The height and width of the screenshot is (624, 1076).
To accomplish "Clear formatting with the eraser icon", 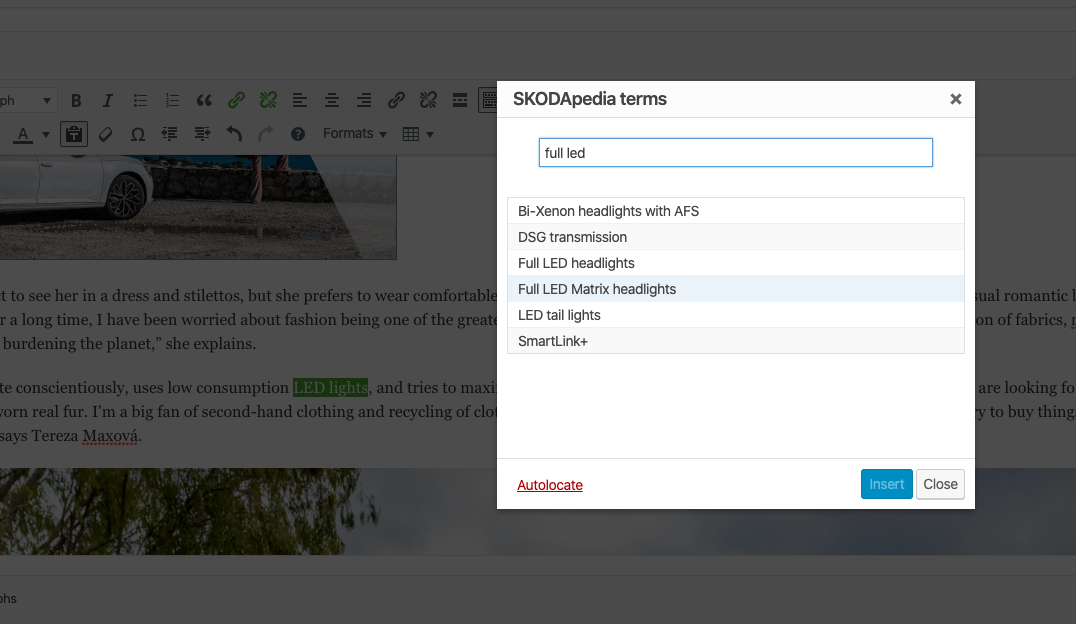I will point(106,135).
